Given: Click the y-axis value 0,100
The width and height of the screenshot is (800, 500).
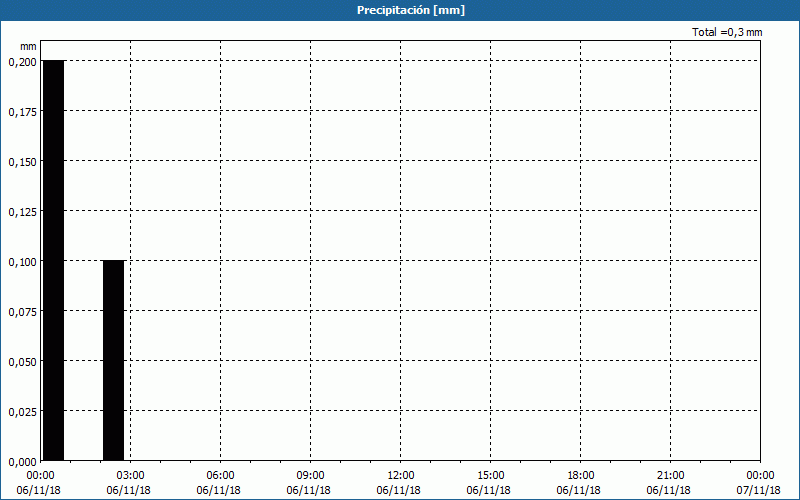Looking at the screenshot, I should coord(23,262).
